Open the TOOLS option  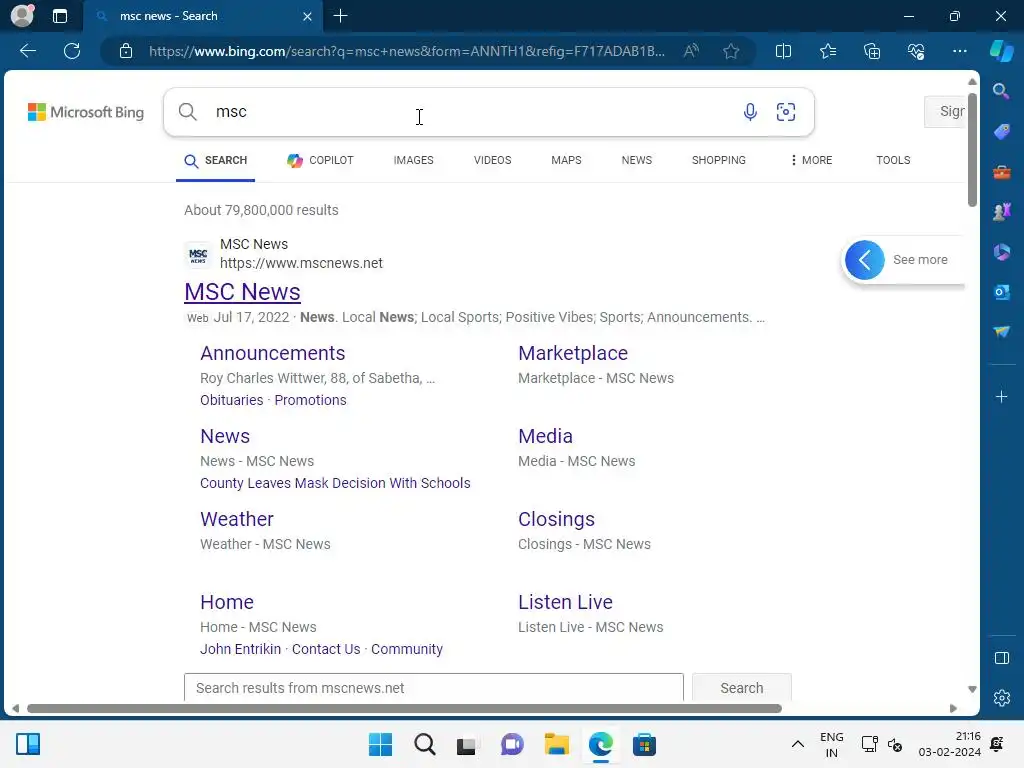(893, 160)
